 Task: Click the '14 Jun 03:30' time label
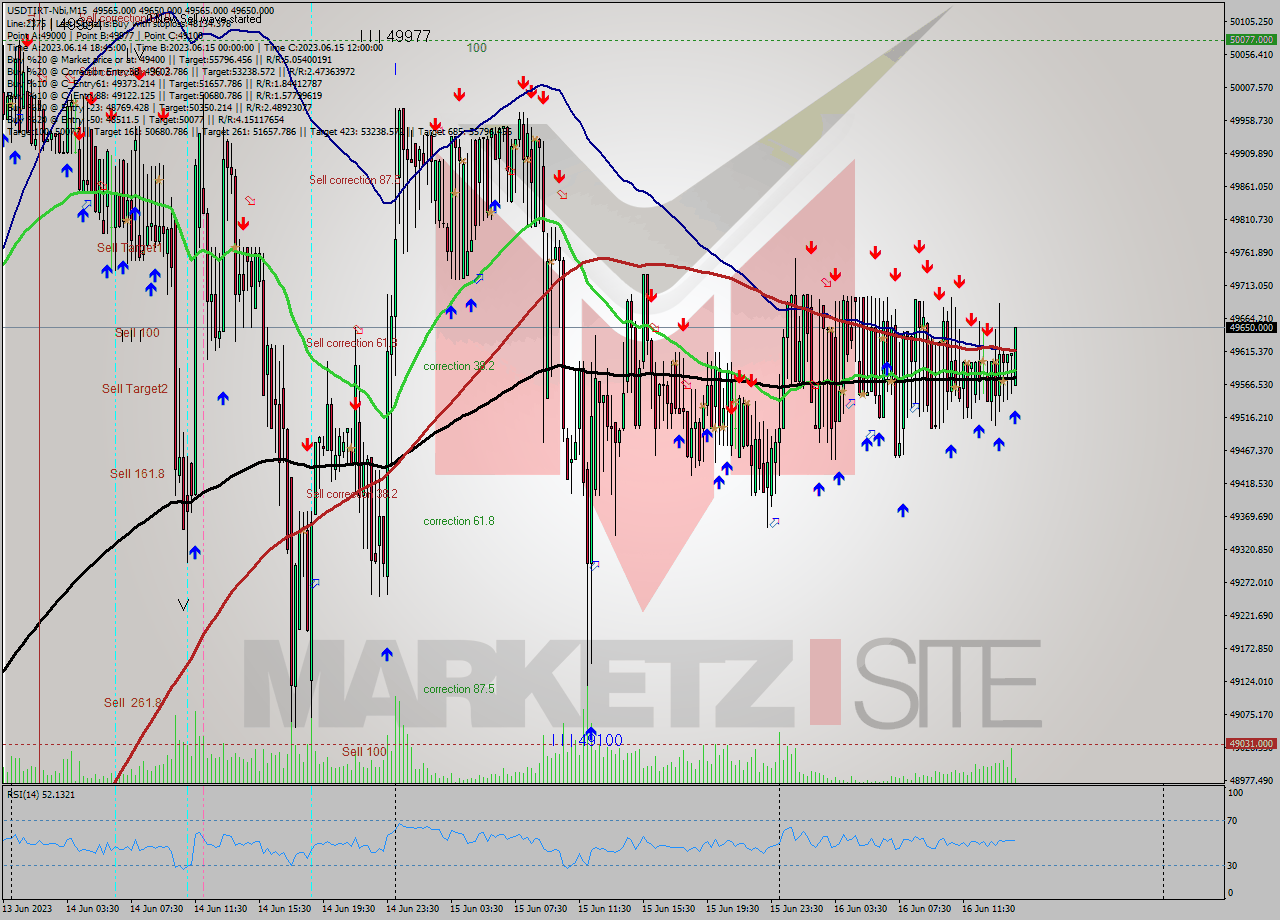pos(93,909)
